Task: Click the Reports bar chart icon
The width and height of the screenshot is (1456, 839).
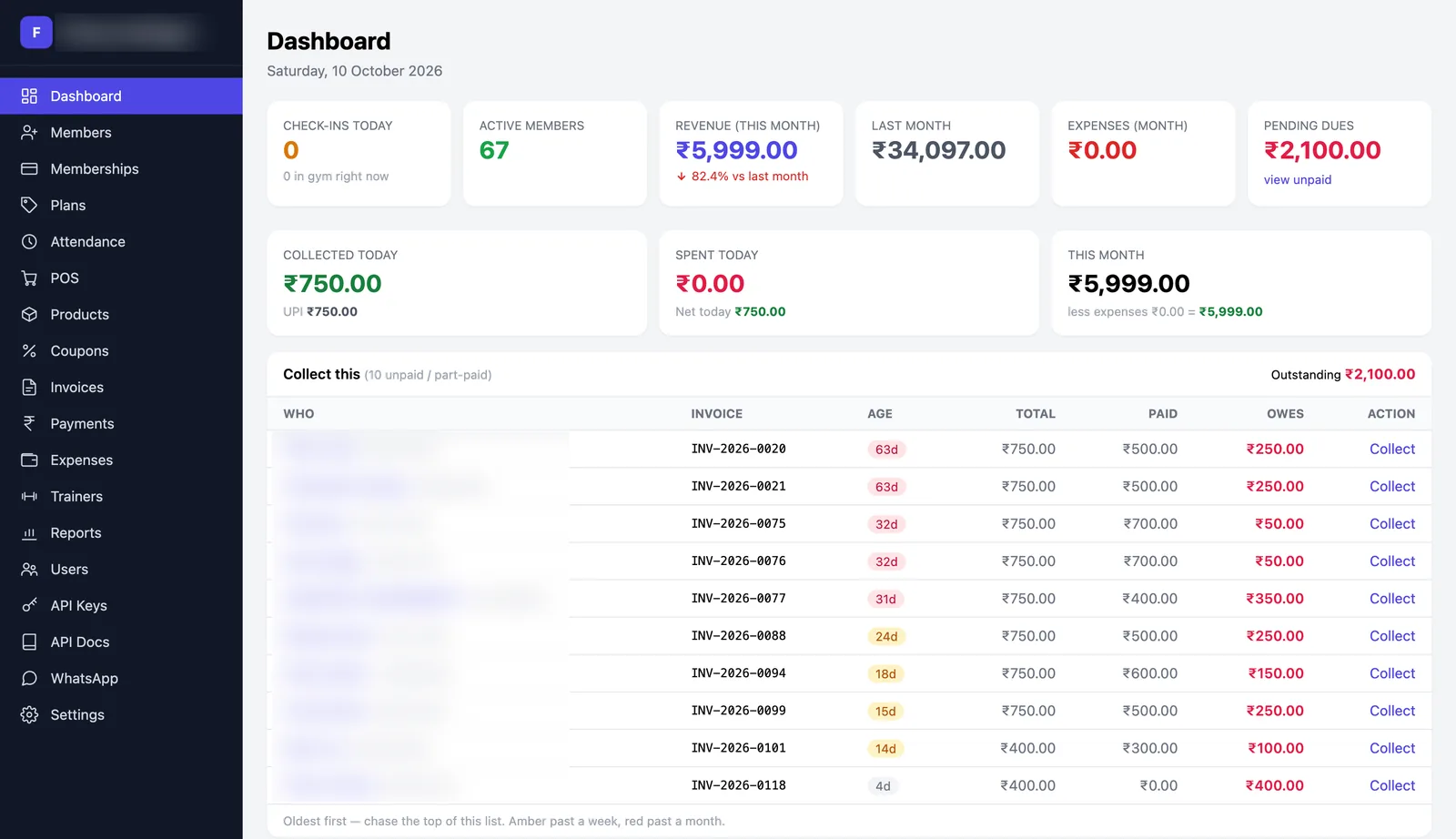Action: 29,532
